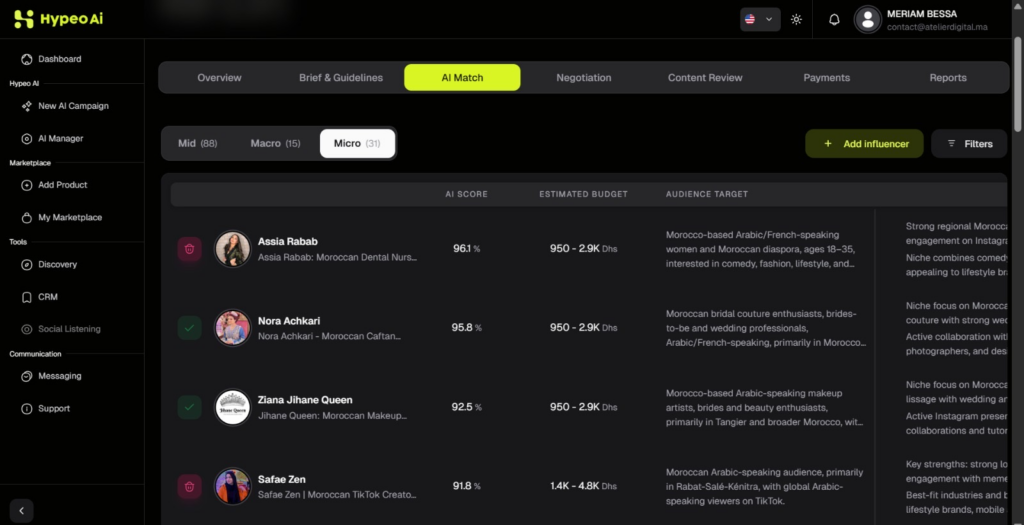This screenshot has width=1024, height=525.
Task: Click the Support info icon
Action: coord(27,409)
